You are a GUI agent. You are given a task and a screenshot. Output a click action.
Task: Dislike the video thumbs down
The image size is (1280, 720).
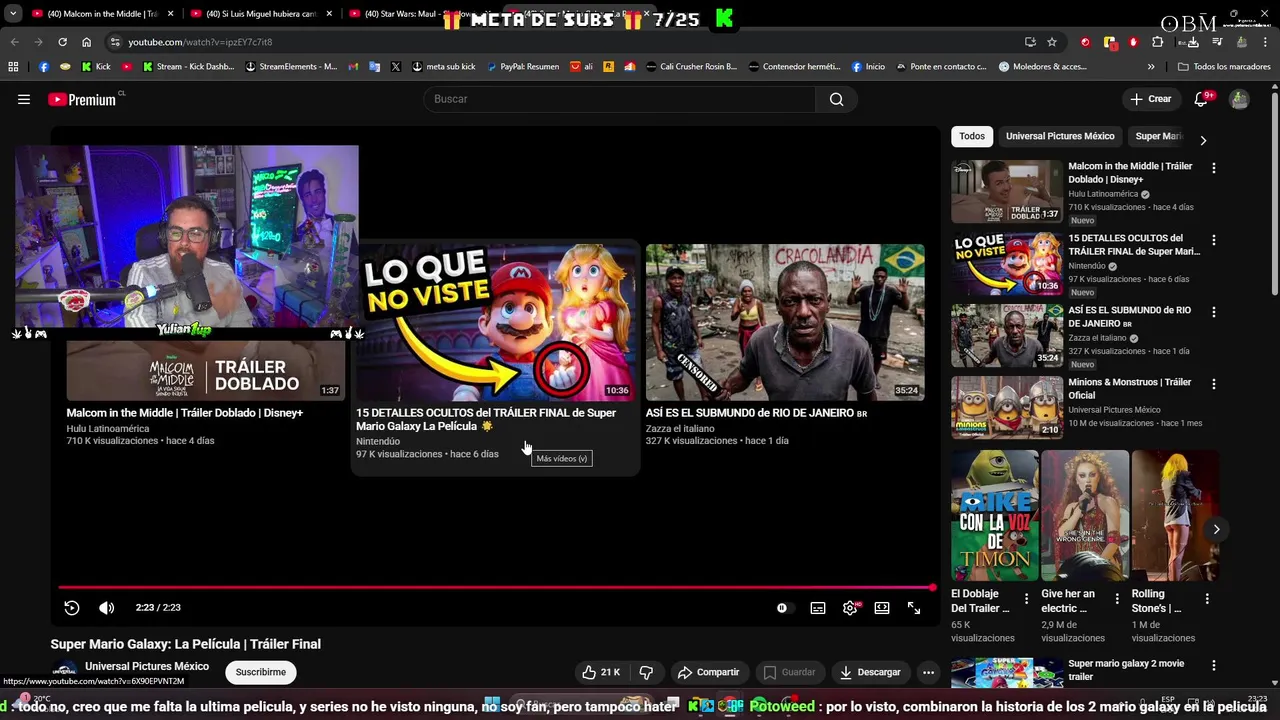646,672
